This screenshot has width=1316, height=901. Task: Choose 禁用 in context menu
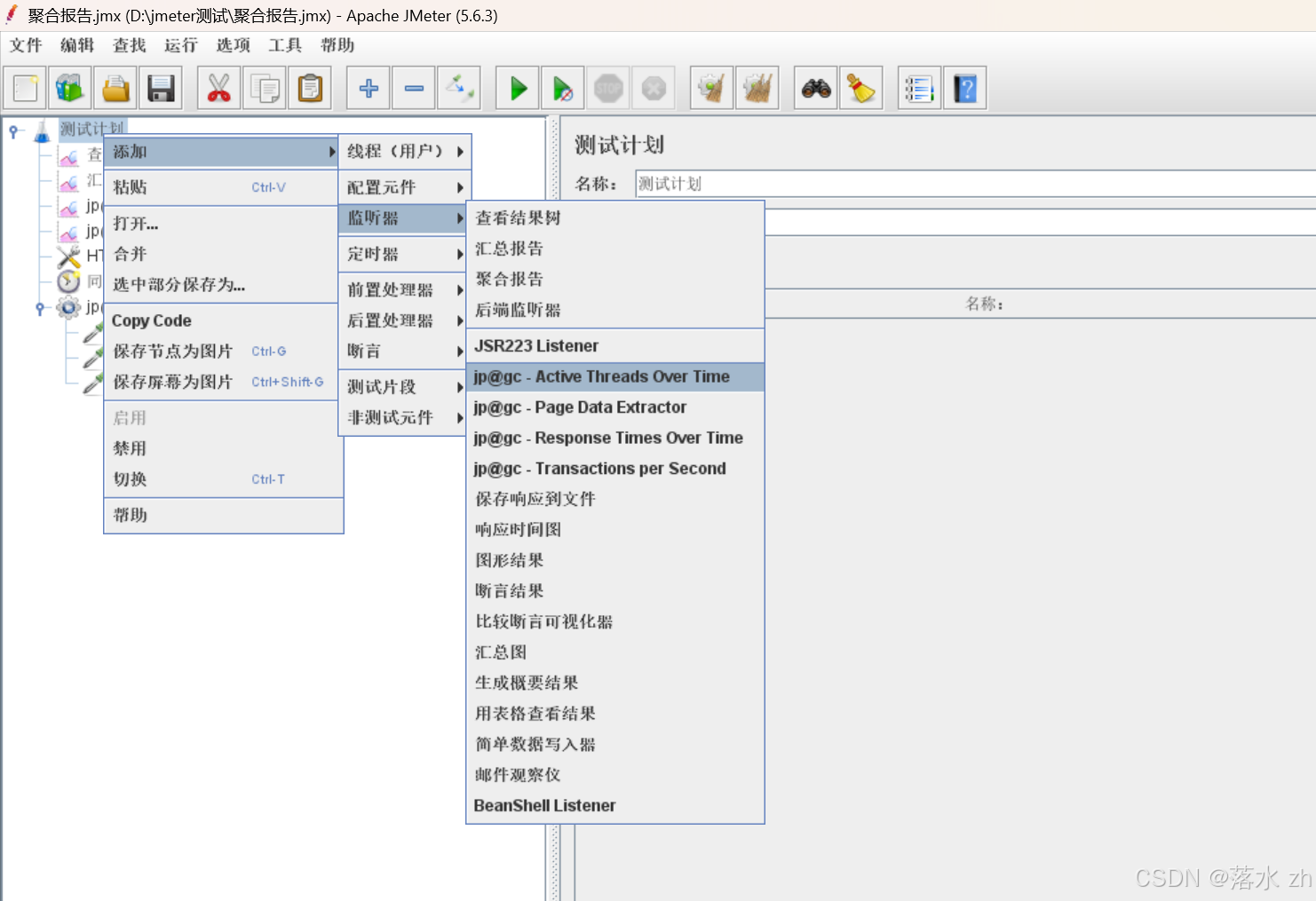click(224, 448)
